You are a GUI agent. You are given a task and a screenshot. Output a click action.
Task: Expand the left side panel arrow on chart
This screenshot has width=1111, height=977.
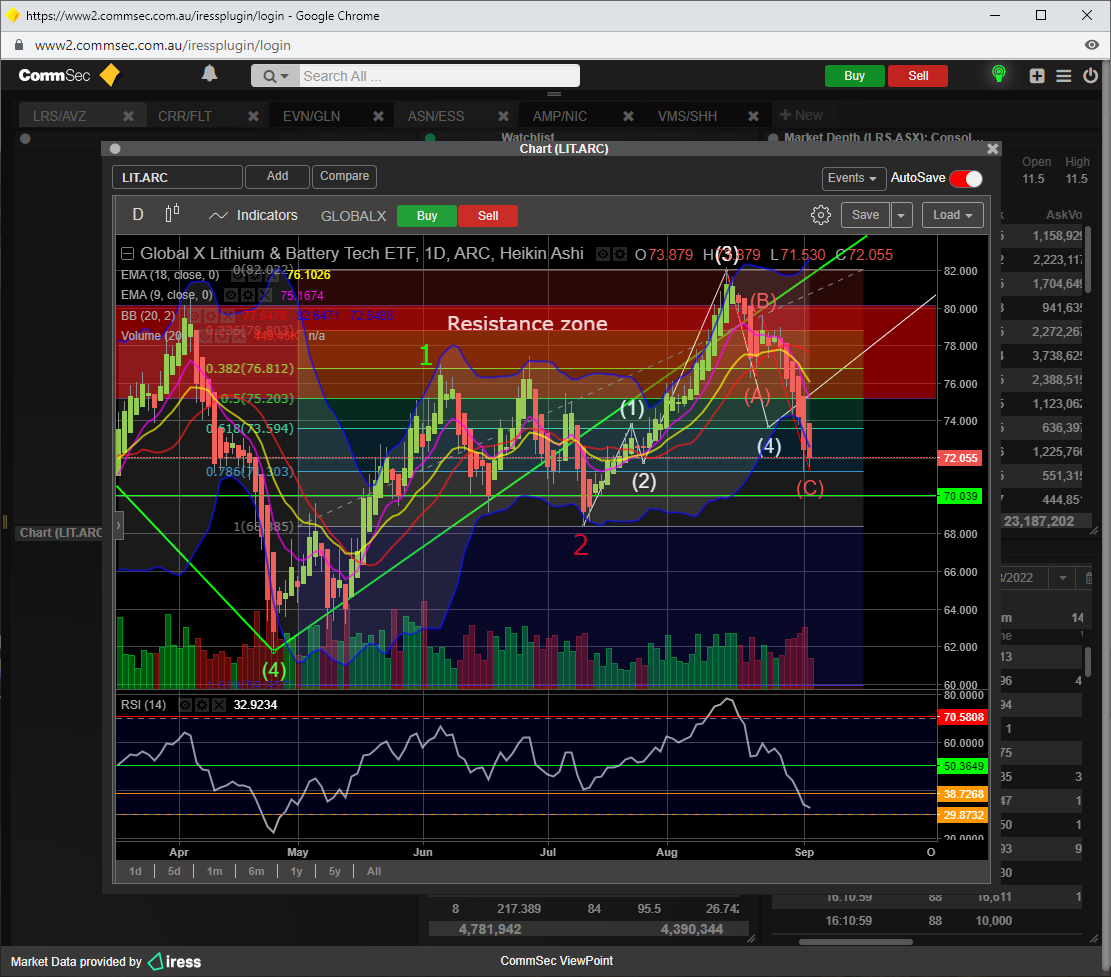click(x=119, y=526)
